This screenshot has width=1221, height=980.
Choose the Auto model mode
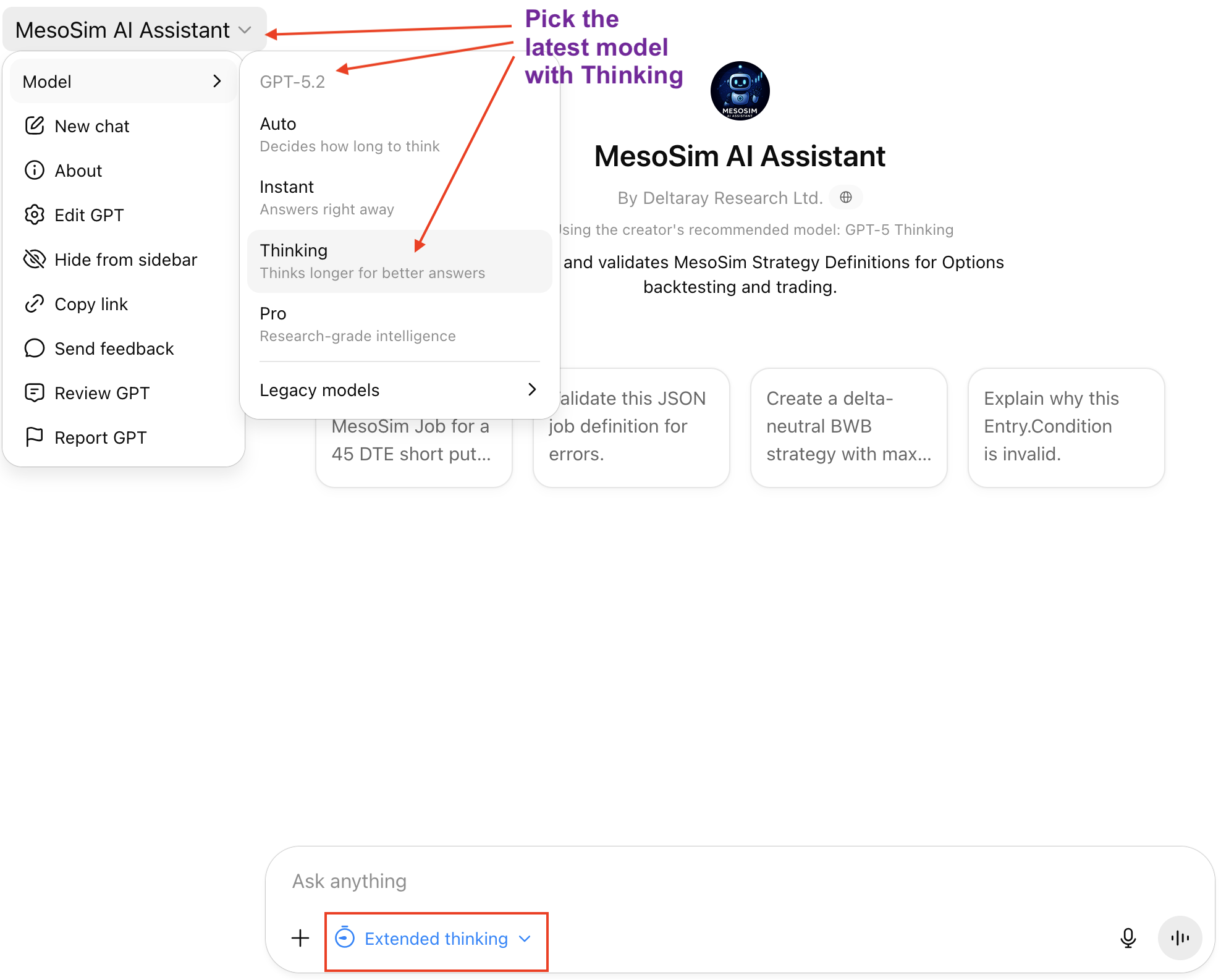(399, 135)
